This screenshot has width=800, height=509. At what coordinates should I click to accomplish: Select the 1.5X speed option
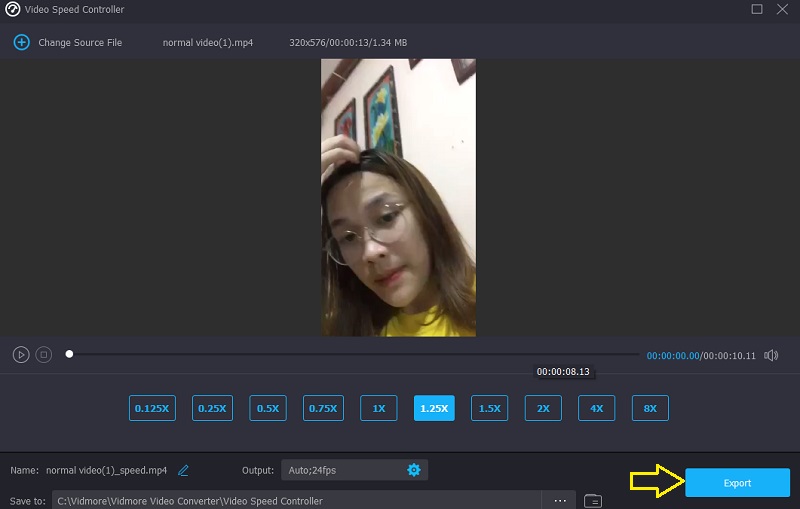point(490,408)
